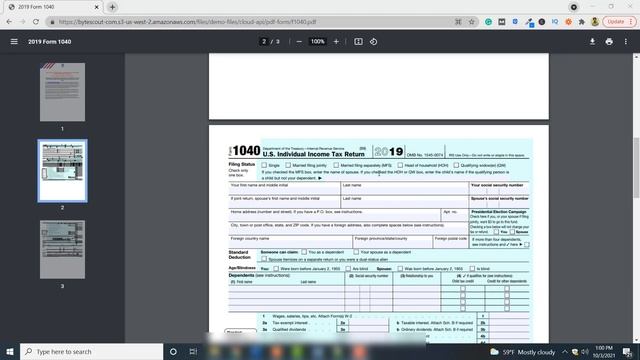Click the fit to page icon
640x360 pixels.
click(x=358, y=42)
